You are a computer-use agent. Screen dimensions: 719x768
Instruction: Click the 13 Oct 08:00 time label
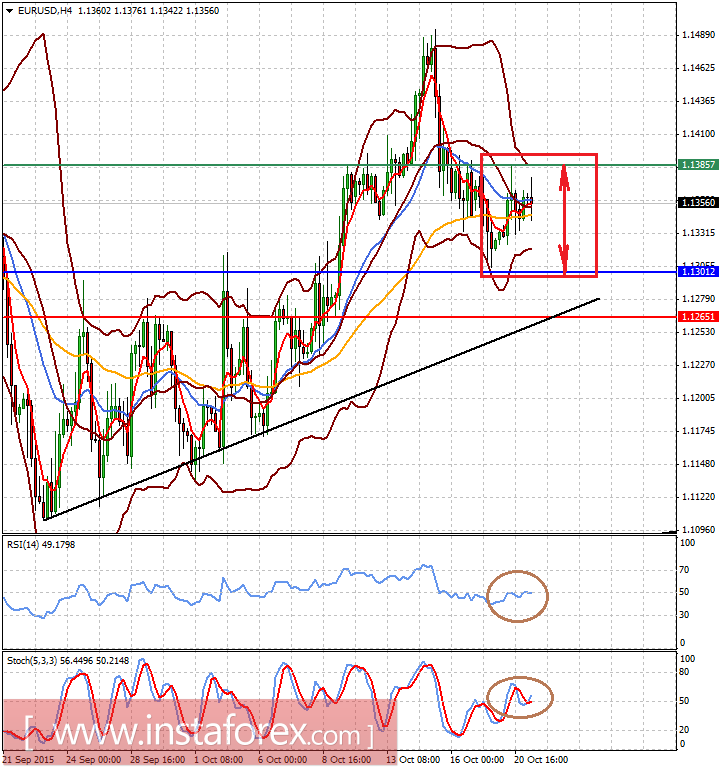[413, 760]
